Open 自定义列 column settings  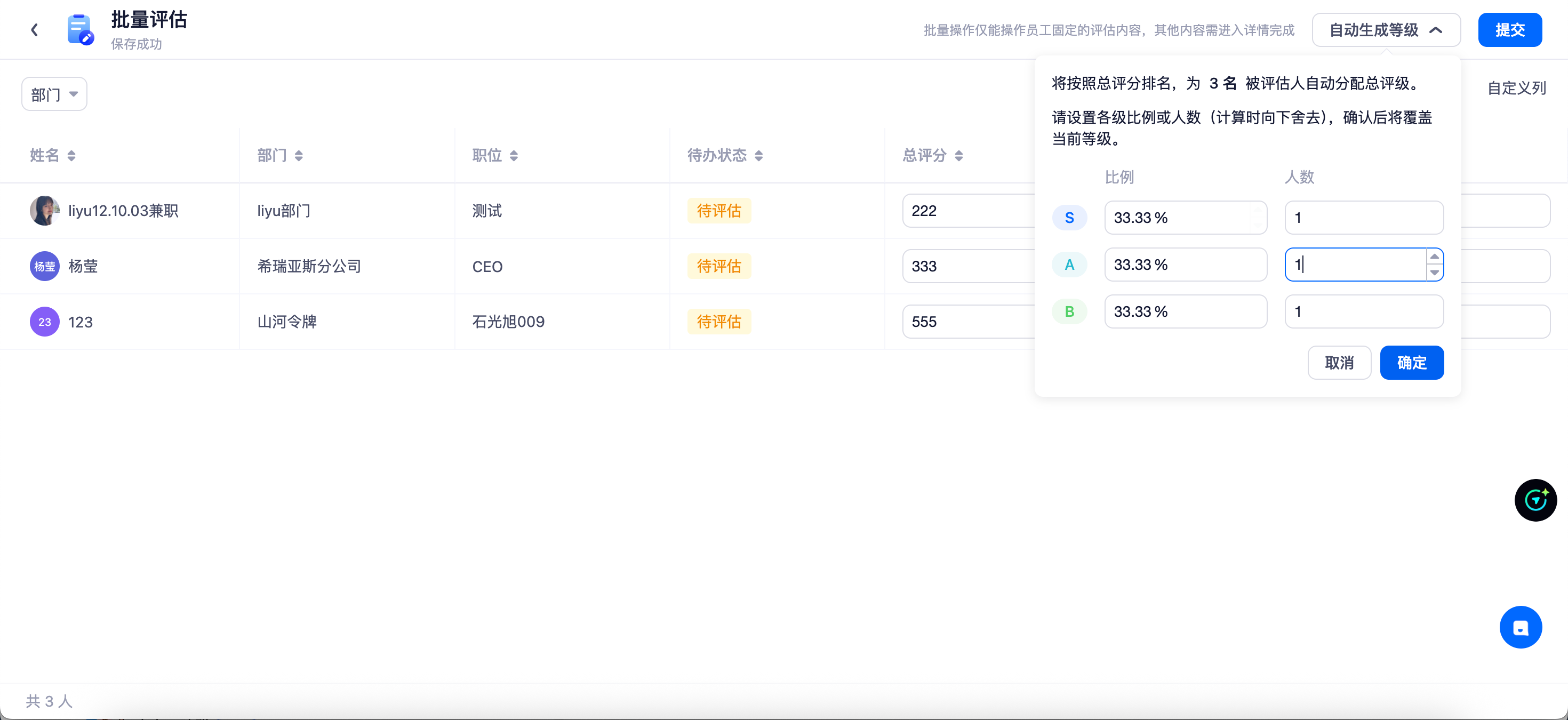(1516, 88)
